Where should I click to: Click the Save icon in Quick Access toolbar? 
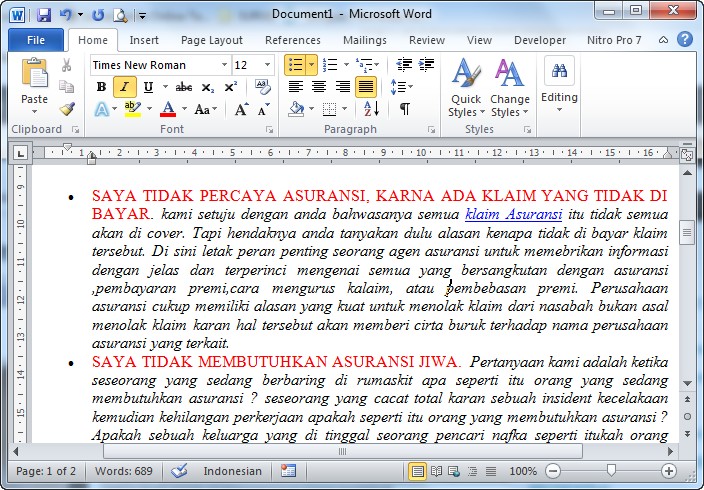pos(44,15)
